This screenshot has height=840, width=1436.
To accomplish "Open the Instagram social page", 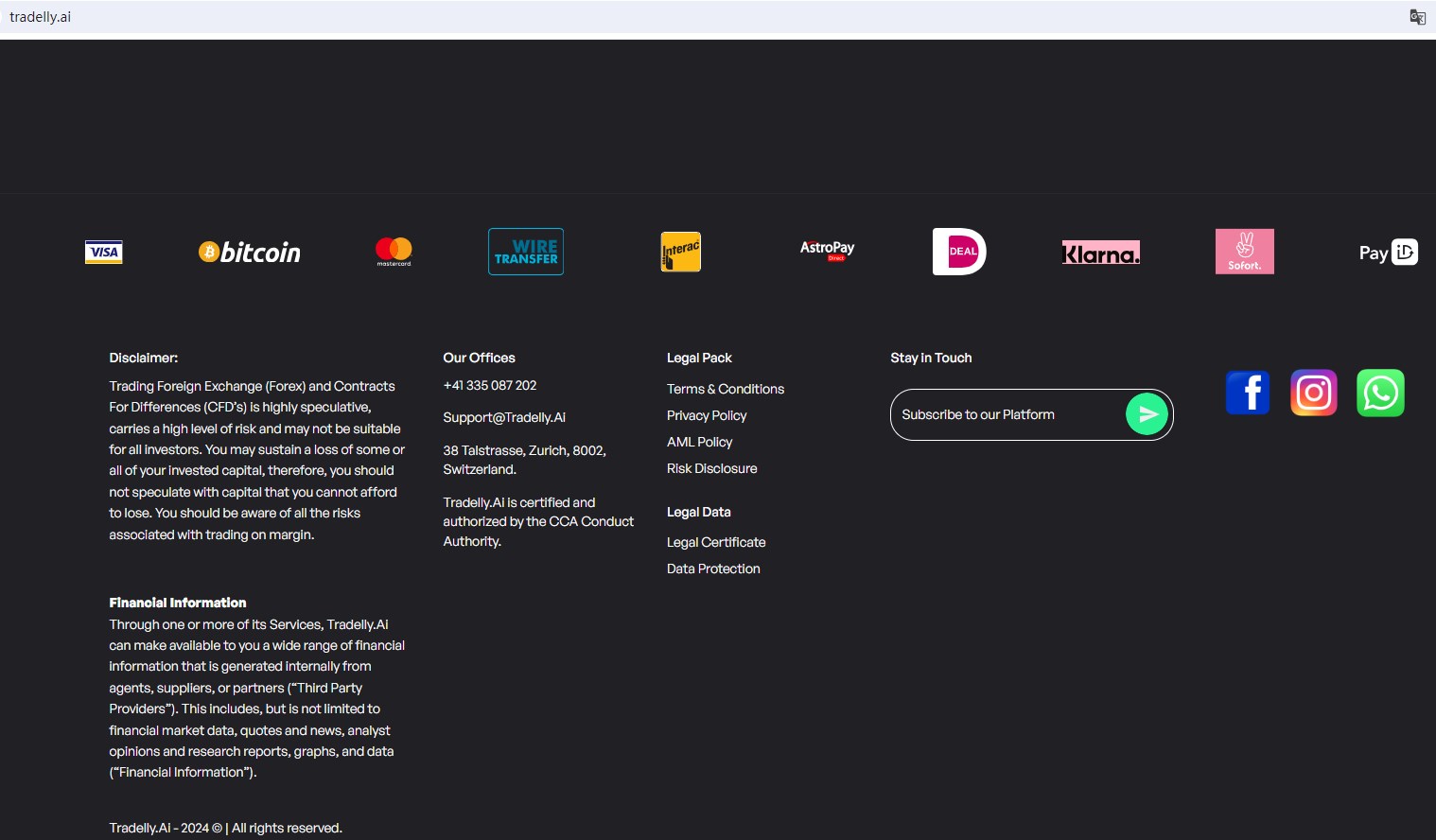I will click(1314, 393).
